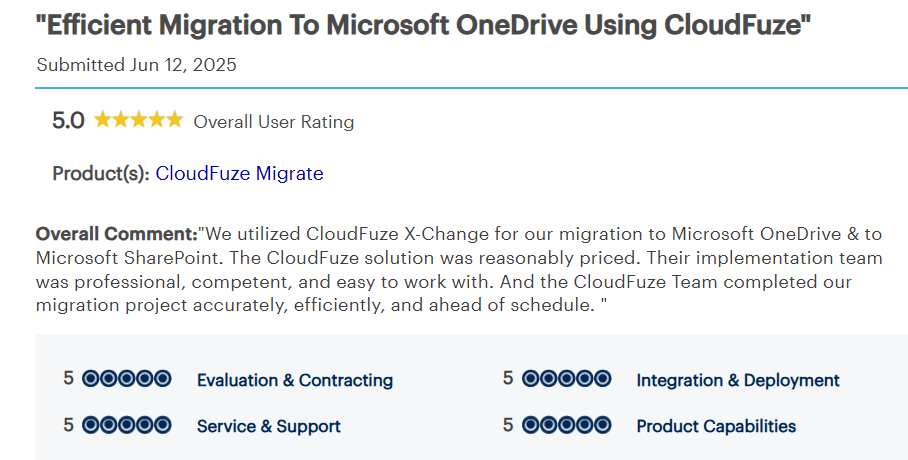908x460 pixels.
Task: Click the Product Capabilities rating circles
Action: pos(566,425)
